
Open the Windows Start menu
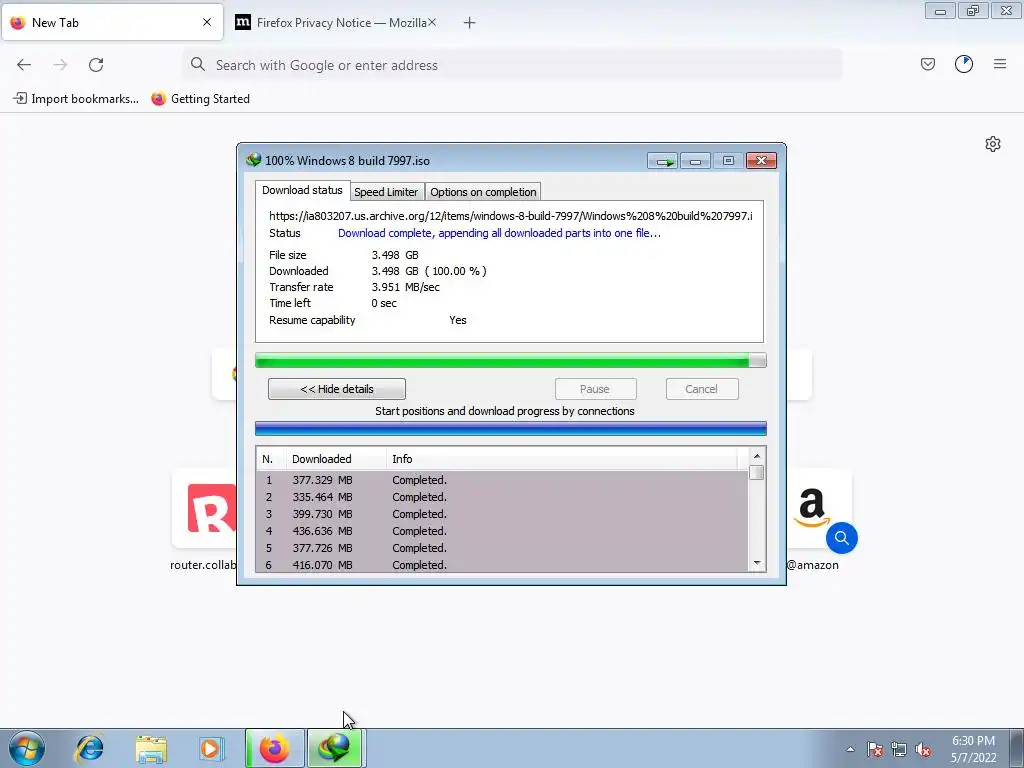(x=27, y=748)
